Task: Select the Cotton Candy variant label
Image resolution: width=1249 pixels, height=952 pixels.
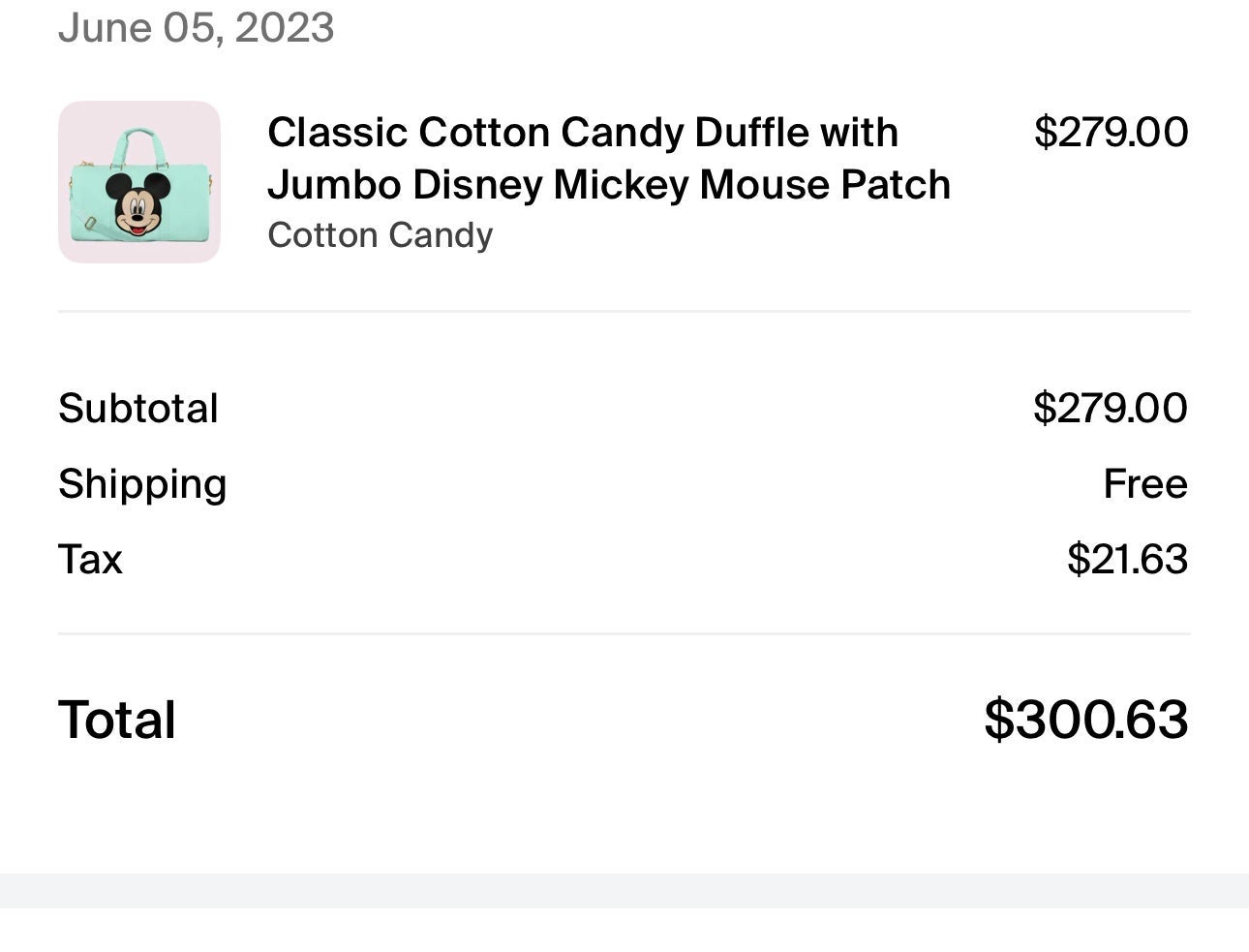Action: pos(381,235)
